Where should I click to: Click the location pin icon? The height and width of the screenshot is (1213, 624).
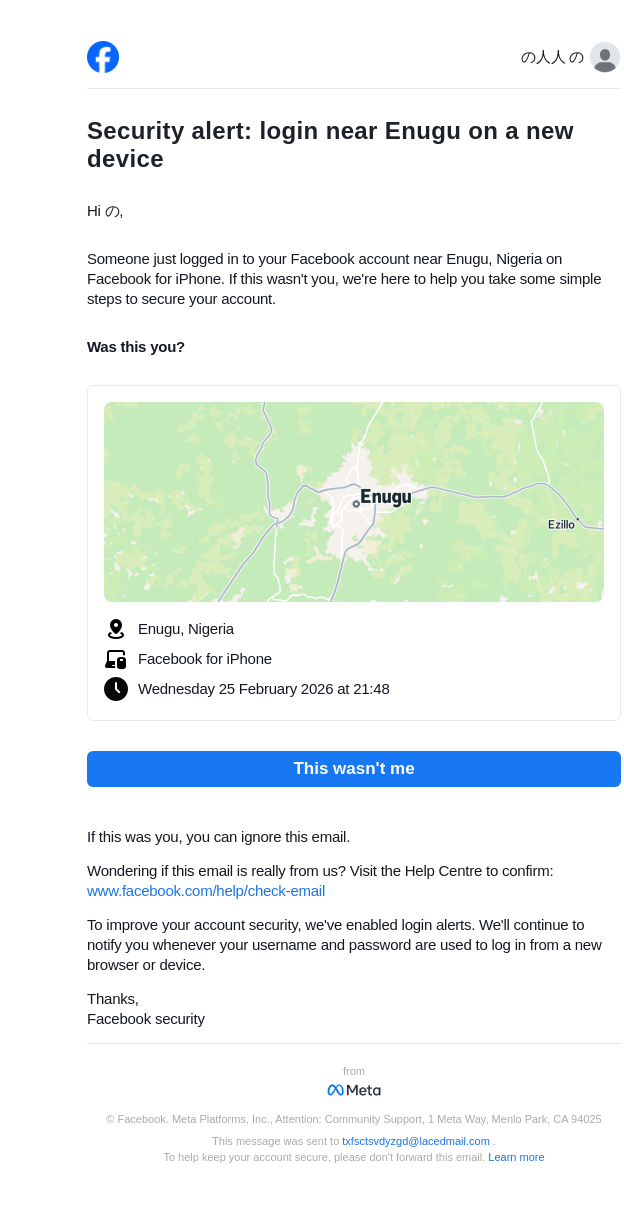[x=116, y=629]
